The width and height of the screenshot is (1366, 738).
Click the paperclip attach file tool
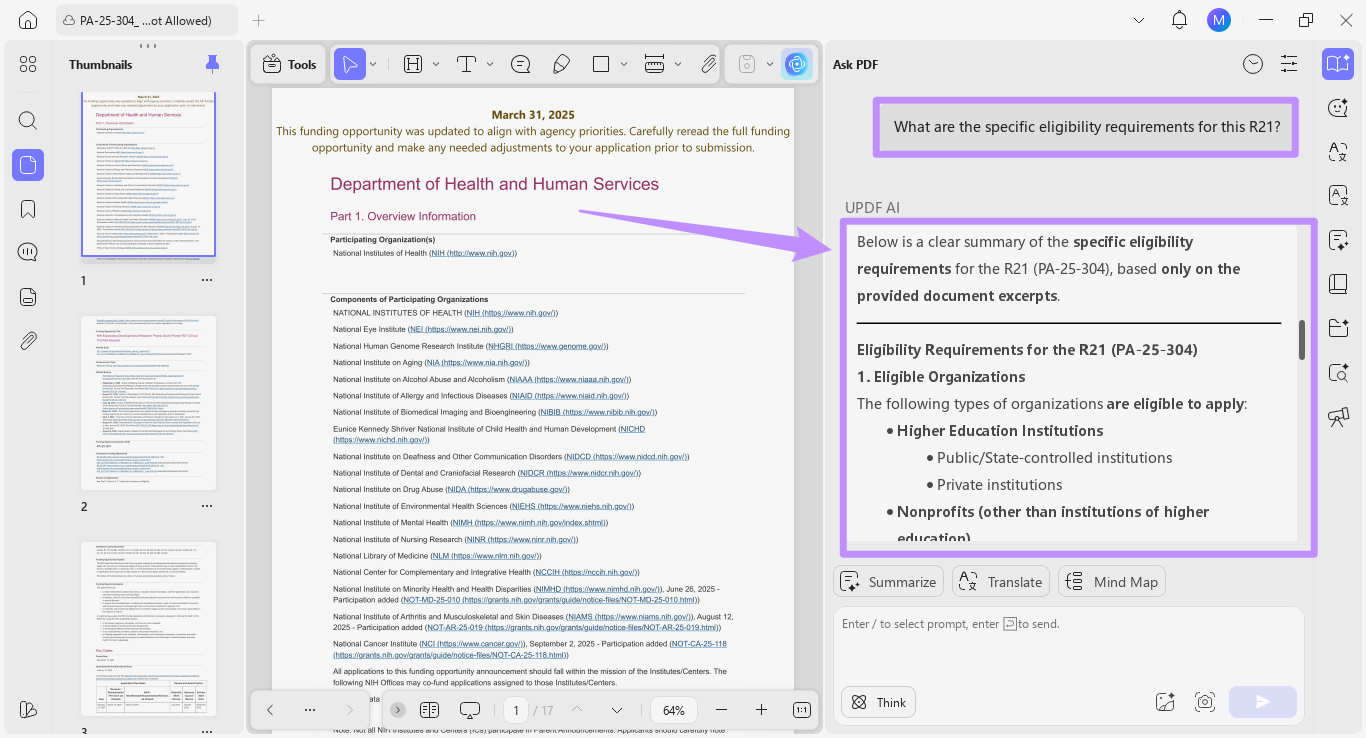click(x=709, y=64)
